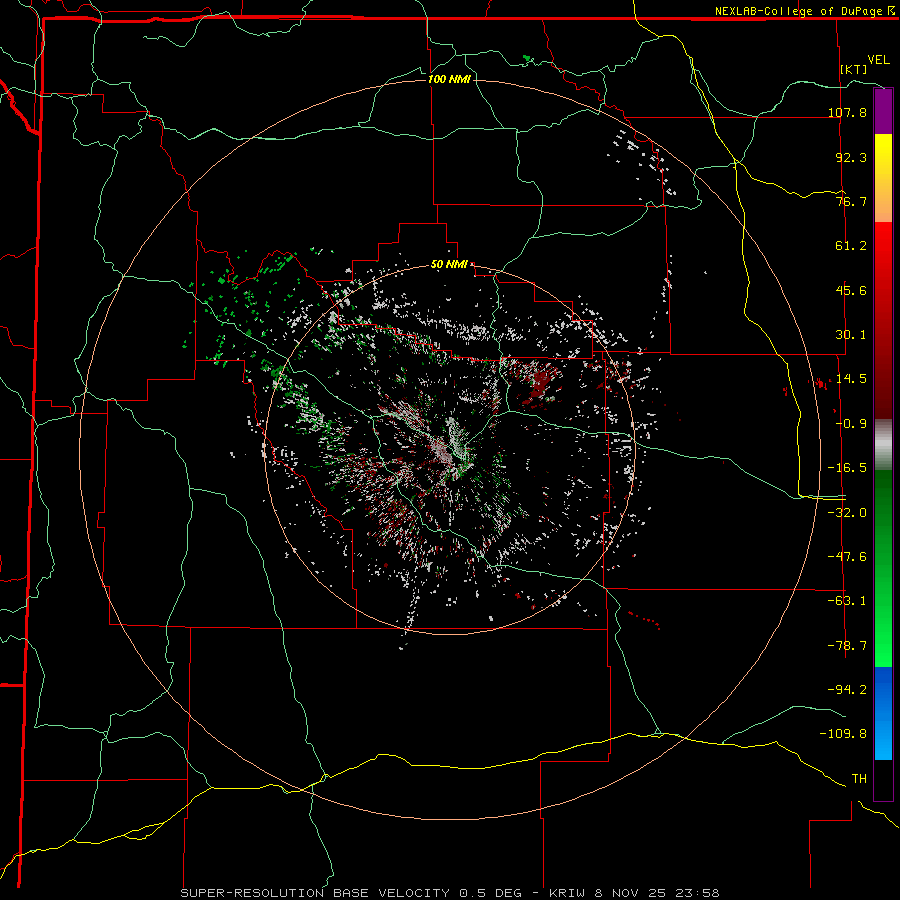900x900 pixels.
Task: Click the -47.6 velocity scale value
Action: [847, 556]
